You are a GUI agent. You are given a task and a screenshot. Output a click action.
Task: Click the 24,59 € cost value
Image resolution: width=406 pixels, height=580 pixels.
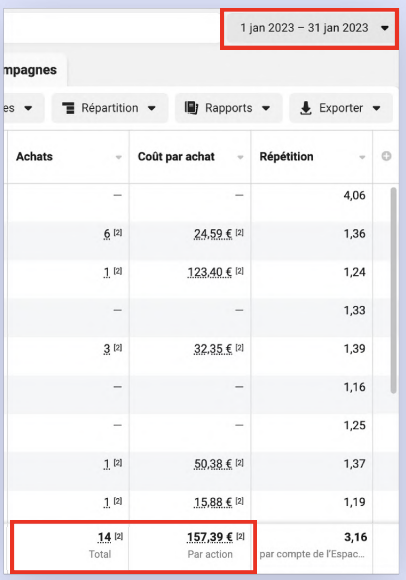click(x=213, y=234)
